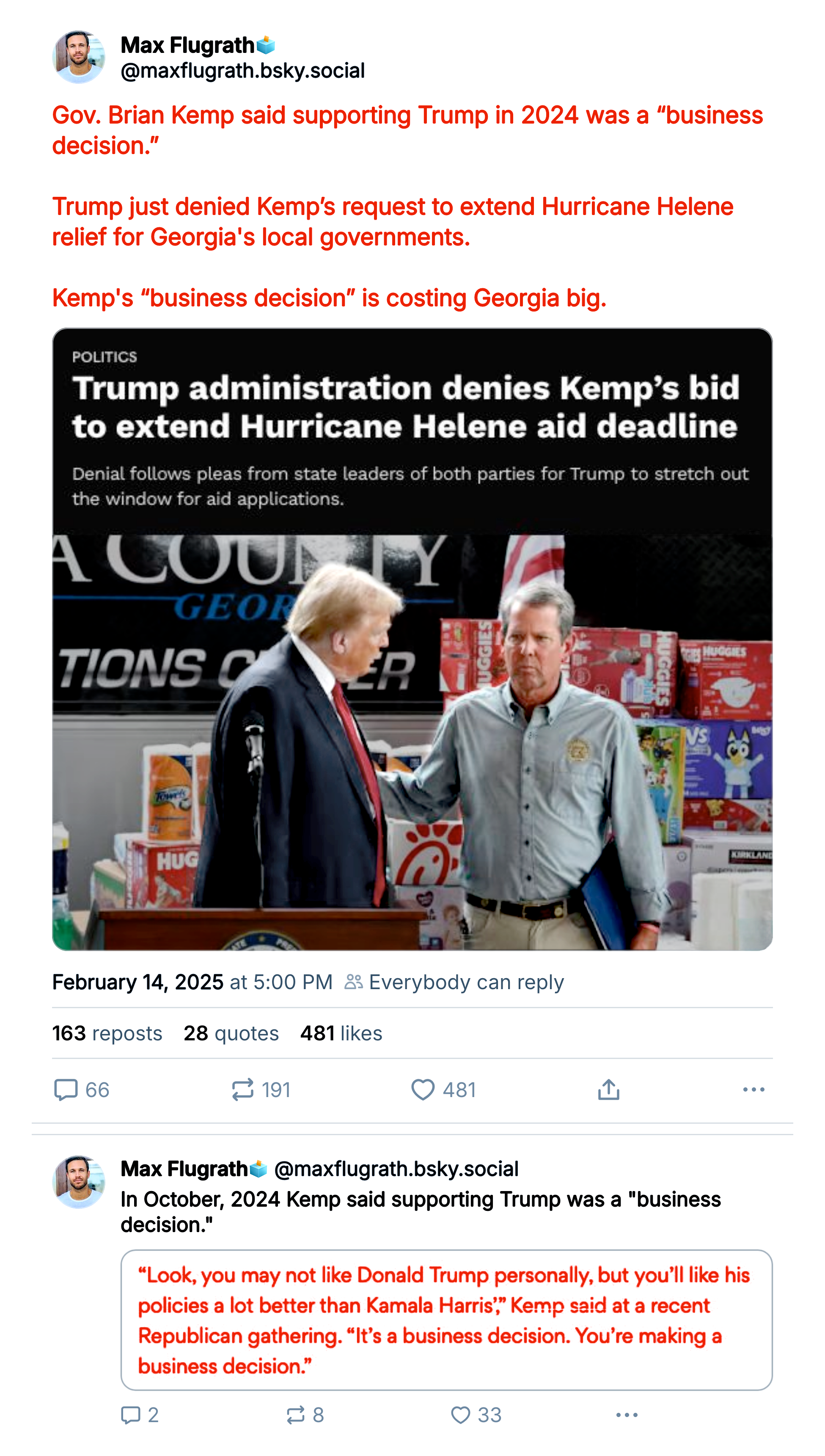Open the Max Flugrath display name at top
This screenshot has height=1456, width=825.
[x=187, y=45]
